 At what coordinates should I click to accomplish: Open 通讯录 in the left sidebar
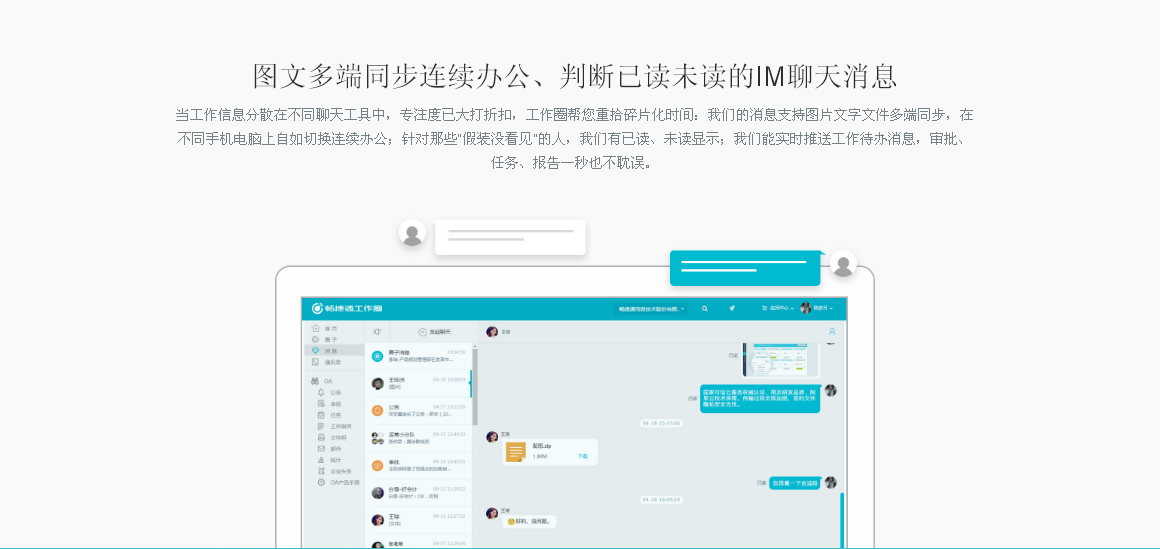coord(332,362)
